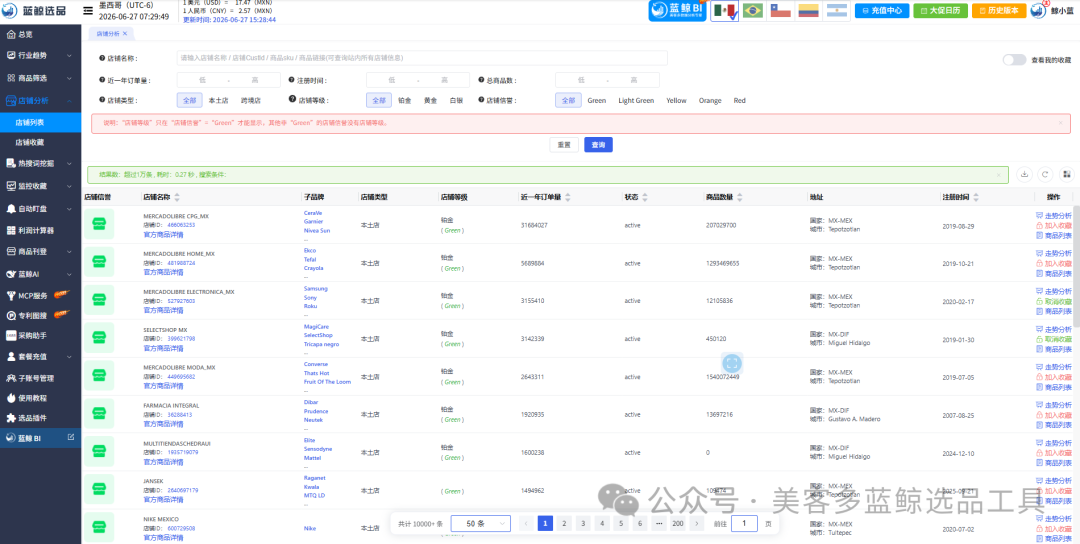This screenshot has width=1080, height=544.
Task: Click the floating screenshot capture icon
Action: 732,363
